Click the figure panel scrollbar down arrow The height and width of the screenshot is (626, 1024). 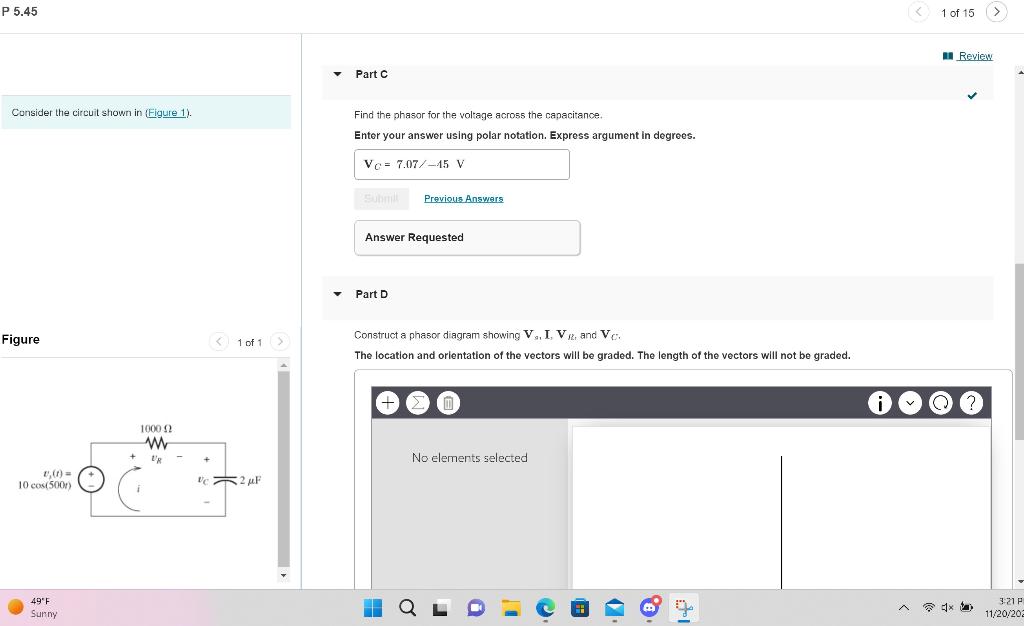tap(283, 576)
